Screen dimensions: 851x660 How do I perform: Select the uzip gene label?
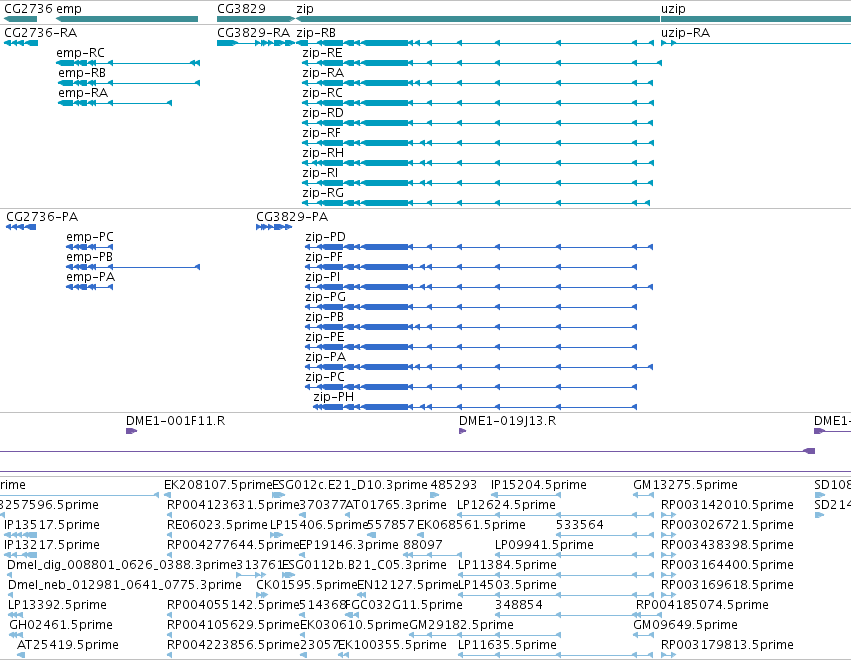click(x=673, y=9)
